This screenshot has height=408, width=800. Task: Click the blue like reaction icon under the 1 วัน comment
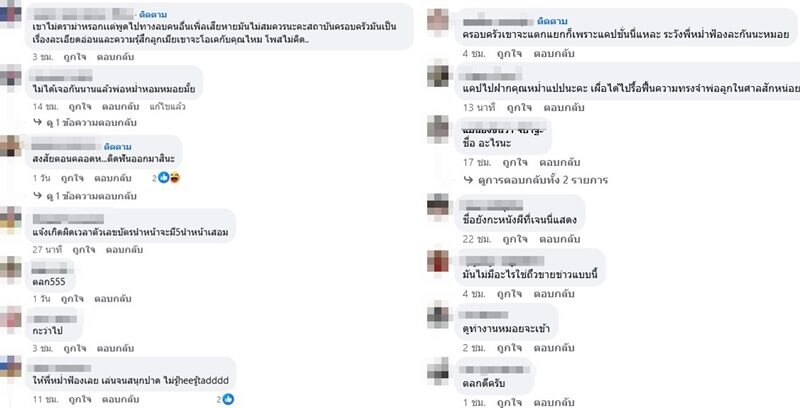pos(164,177)
